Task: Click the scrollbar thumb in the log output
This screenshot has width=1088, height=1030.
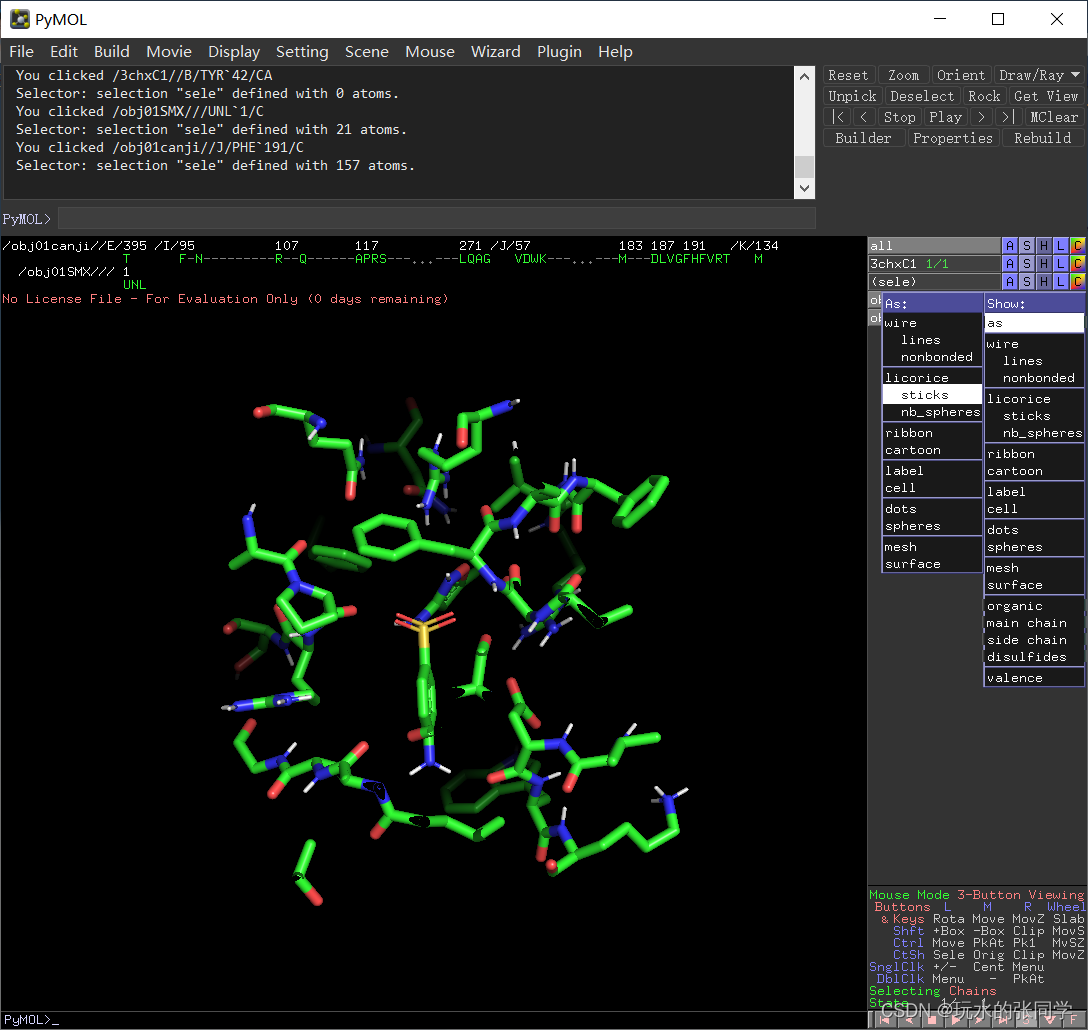Action: point(804,167)
